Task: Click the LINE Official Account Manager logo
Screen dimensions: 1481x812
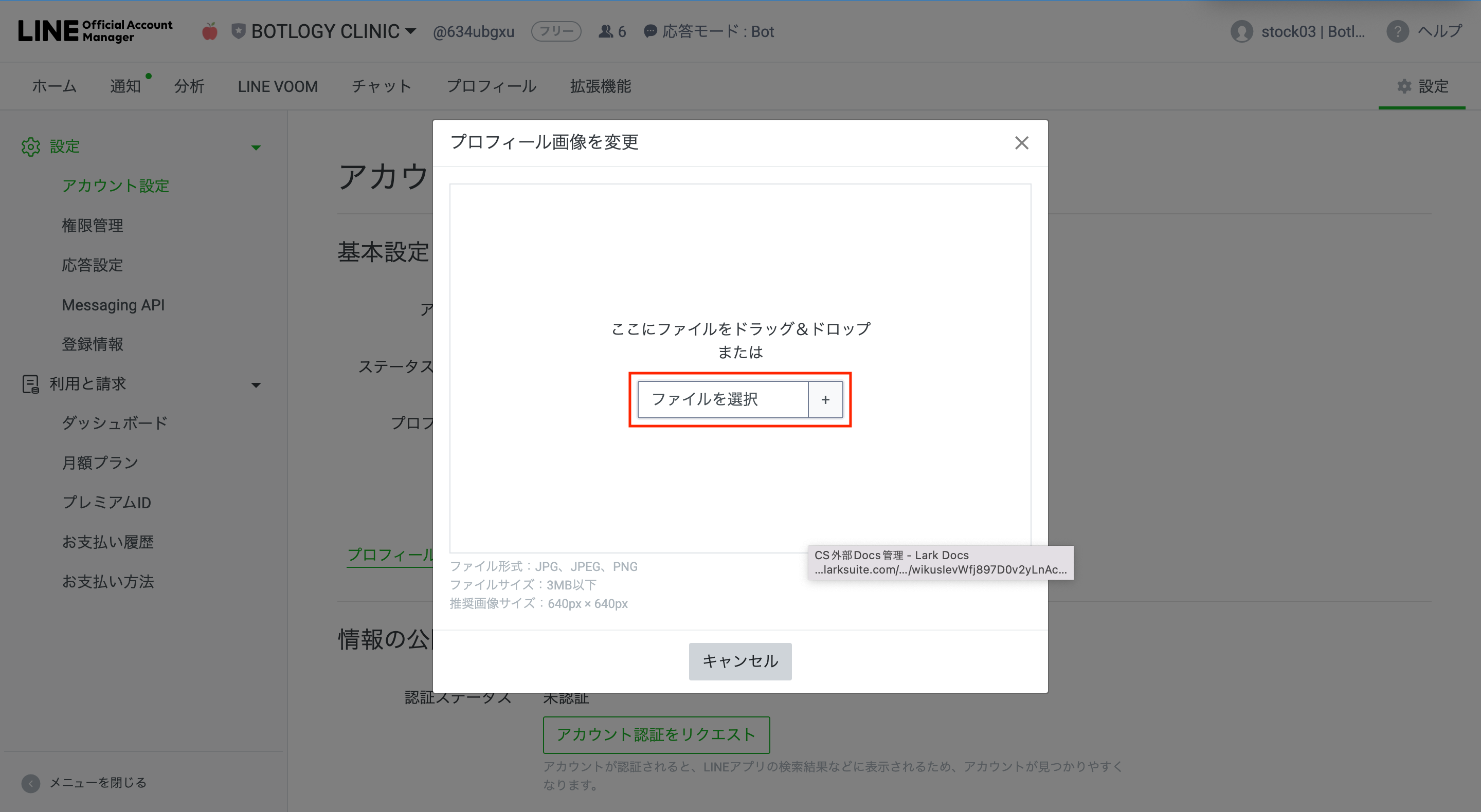Action: (95, 31)
